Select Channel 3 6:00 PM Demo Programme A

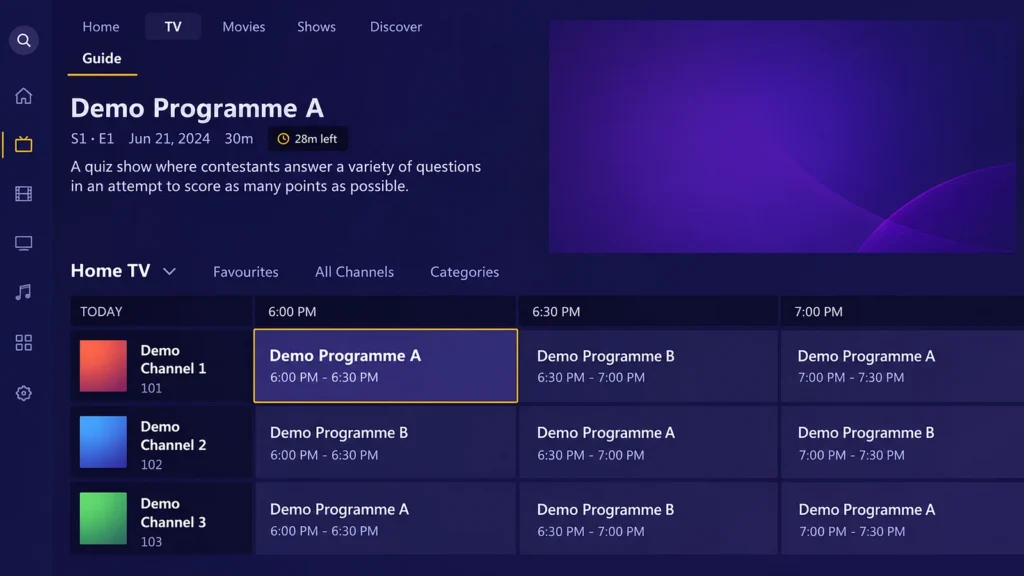[x=385, y=519]
